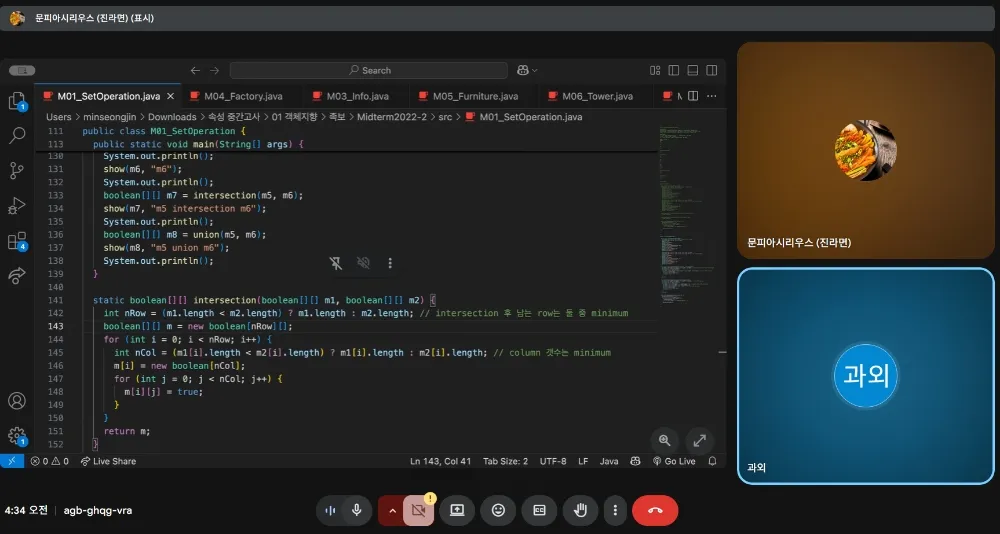1000x534 pixels.
Task: Expand the shared screen to full screen
Action: click(x=700, y=440)
